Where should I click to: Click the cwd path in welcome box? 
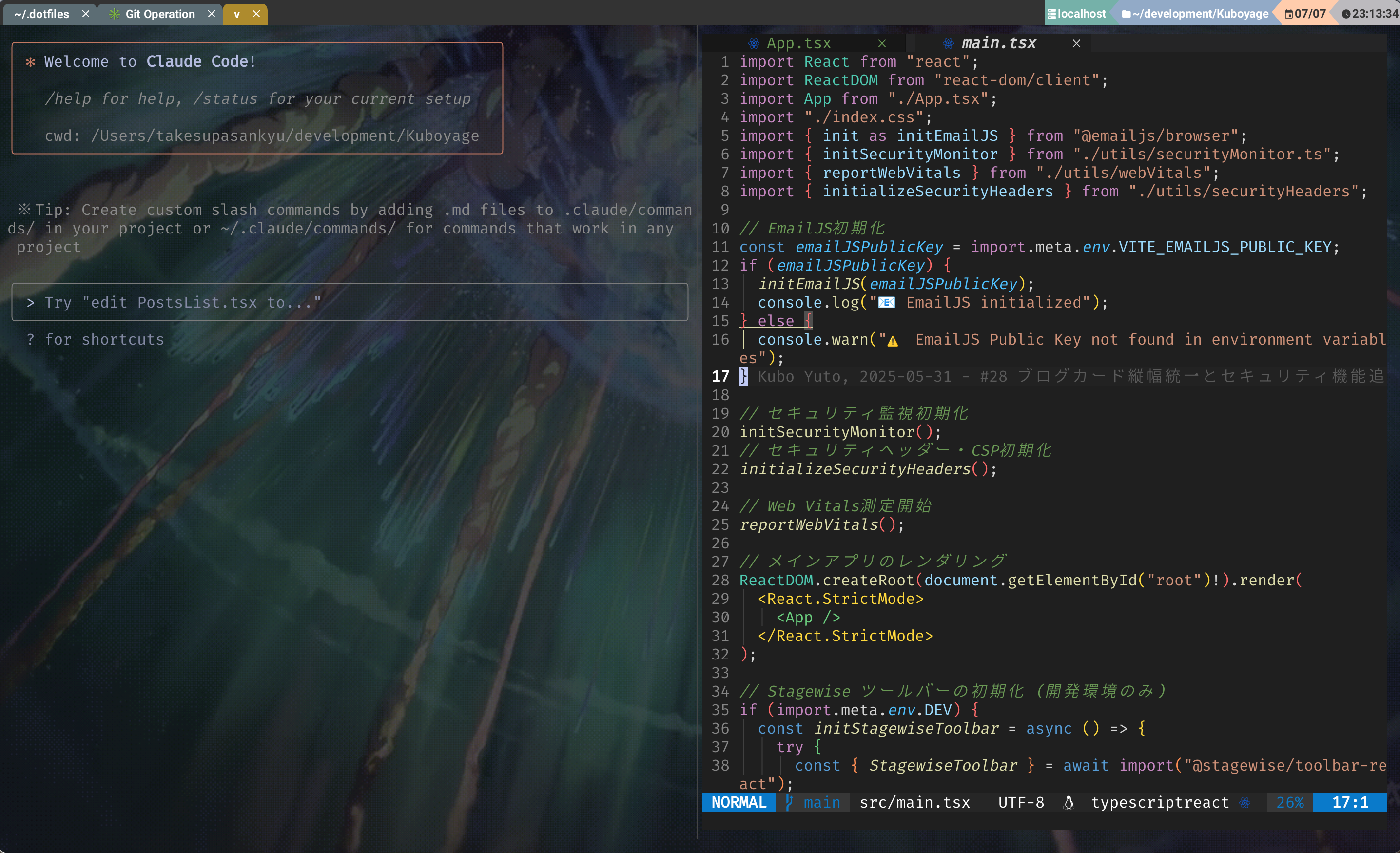[x=285, y=136]
